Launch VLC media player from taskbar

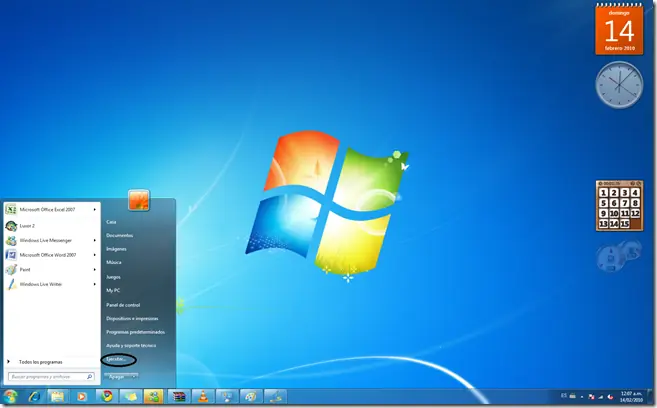[x=203, y=396]
